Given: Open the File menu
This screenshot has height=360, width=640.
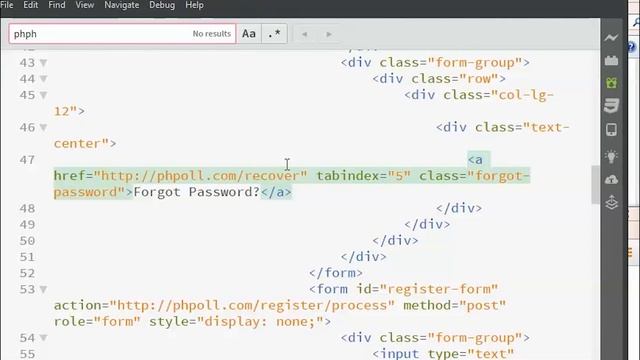Looking at the screenshot, I should point(7,5).
